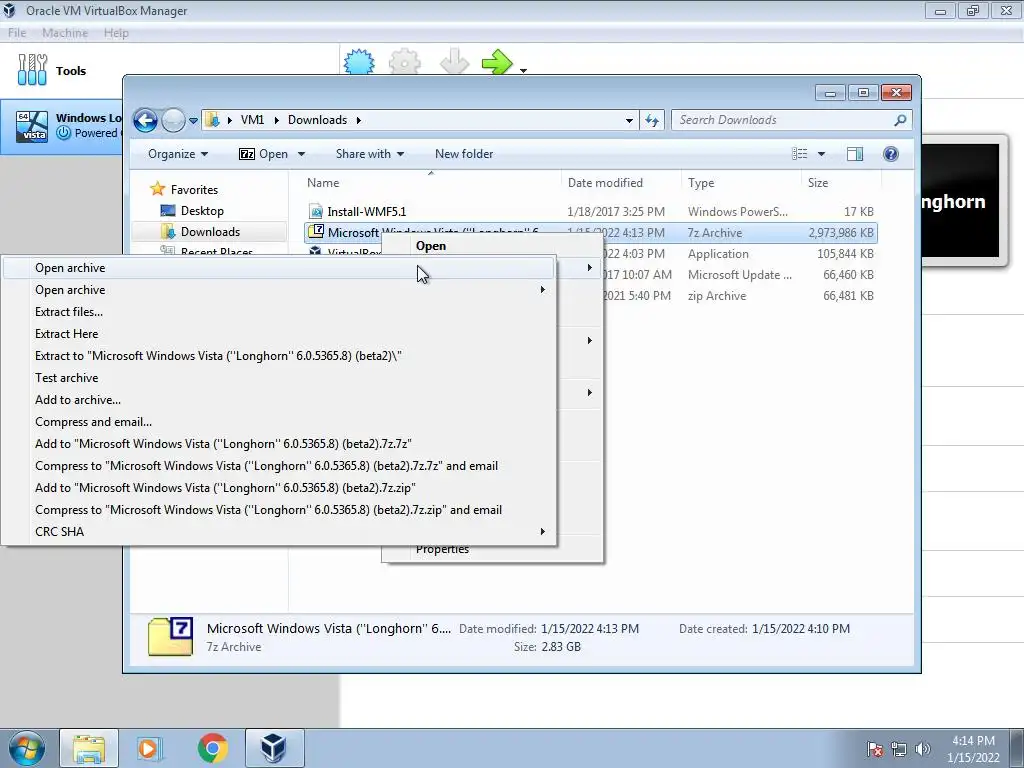Image resolution: width=1024 pixels, height=768 pixels.
Task: Expand the CRC SHA submenu
Action: 542,532
